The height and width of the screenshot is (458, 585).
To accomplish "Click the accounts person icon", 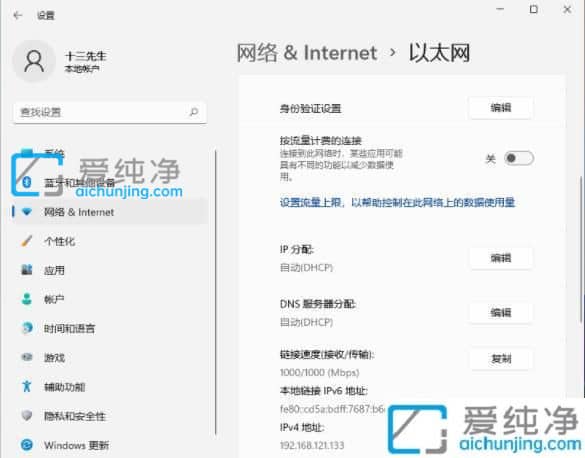I will point(26,299).
